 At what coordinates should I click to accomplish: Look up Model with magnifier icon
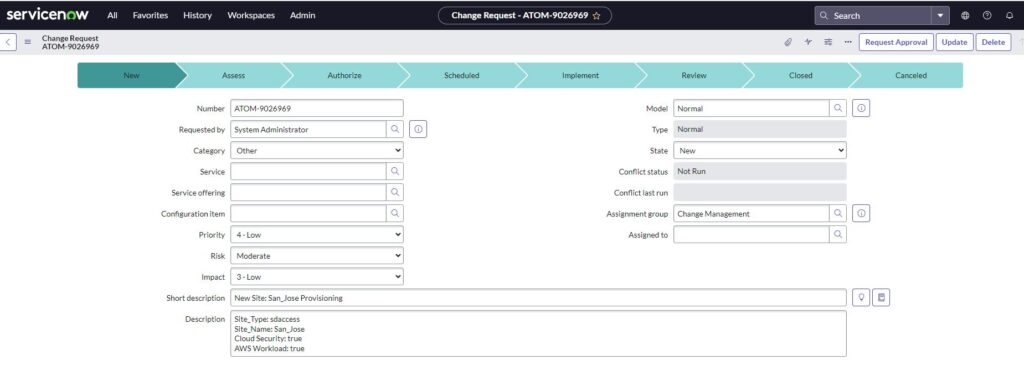(838, 108)
